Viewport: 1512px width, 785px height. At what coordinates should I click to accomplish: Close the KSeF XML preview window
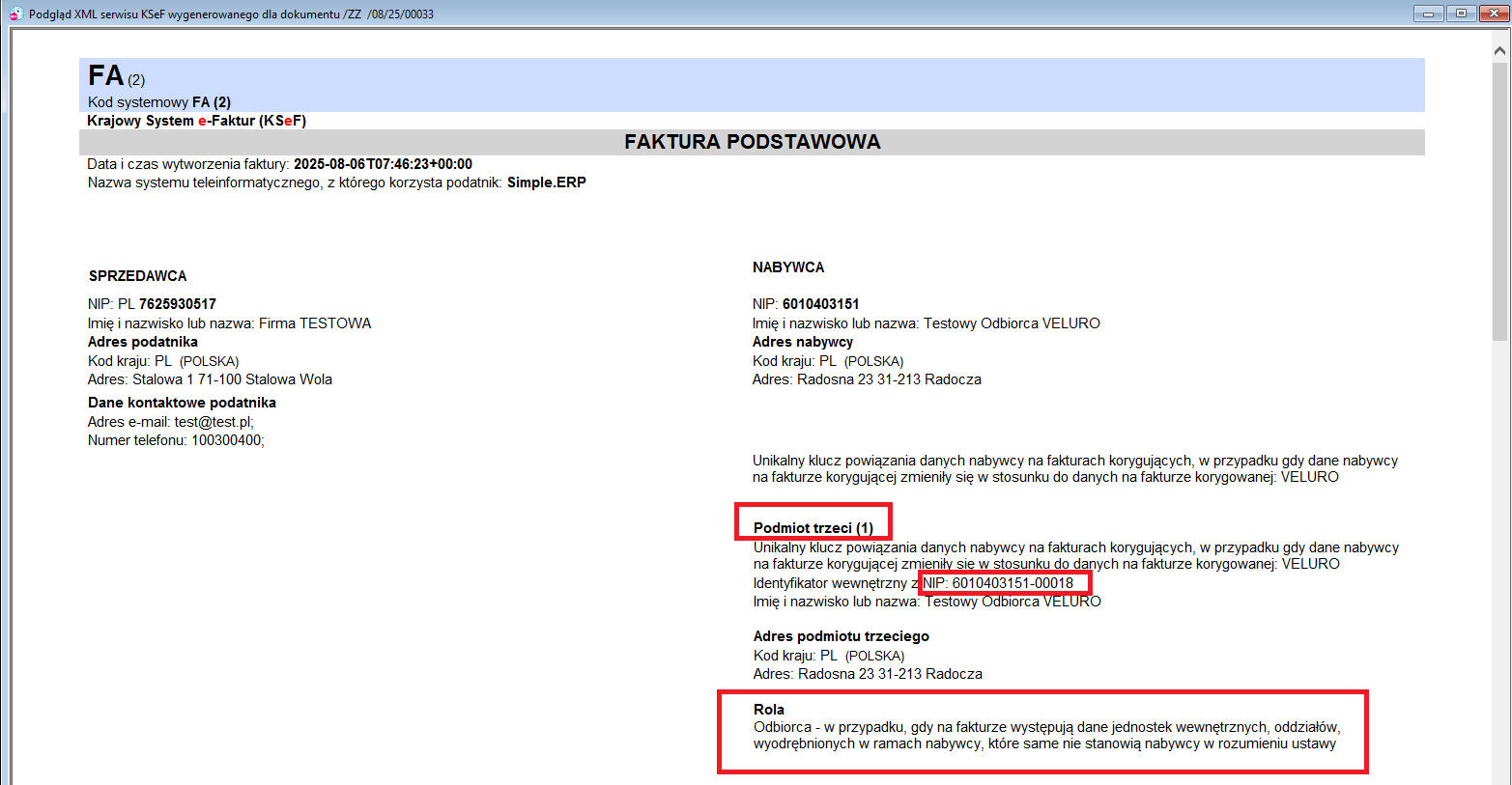[x=1492, y=14]
